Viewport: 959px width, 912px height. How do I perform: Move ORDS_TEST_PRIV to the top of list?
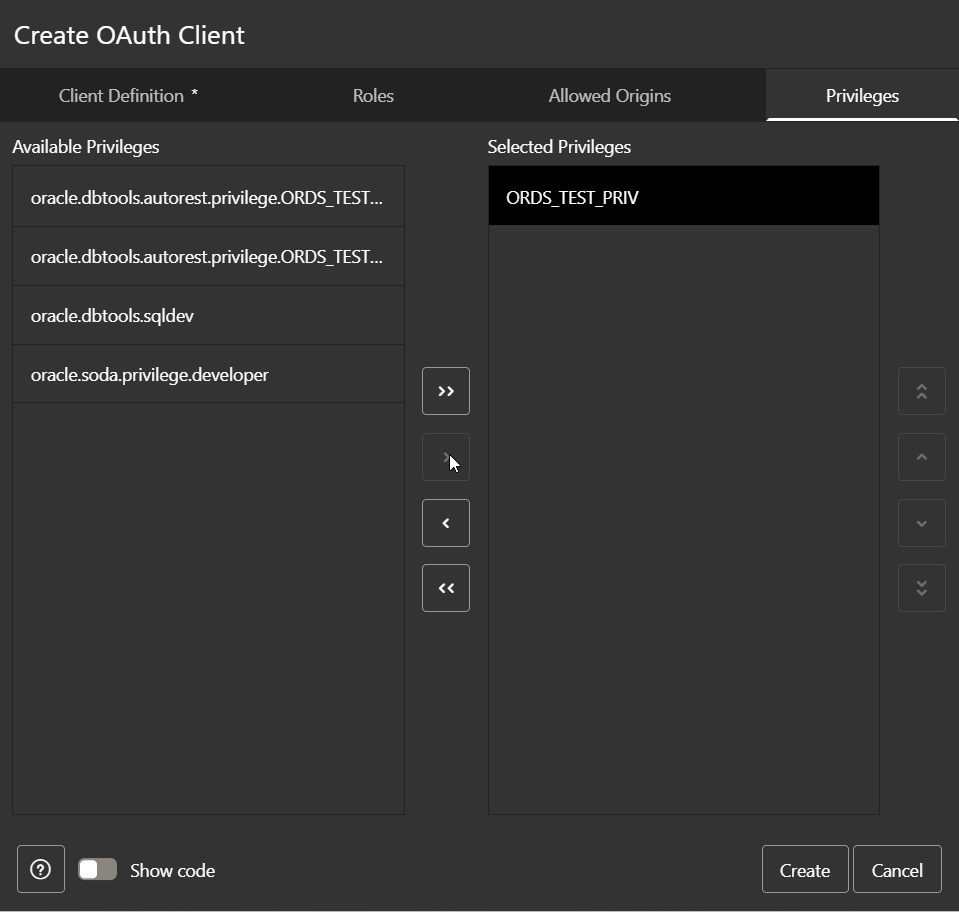pos(920,390)
